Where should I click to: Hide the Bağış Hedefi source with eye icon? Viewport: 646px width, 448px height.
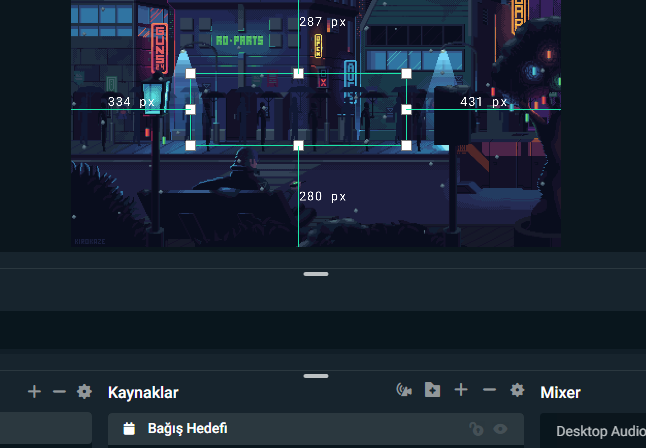click(500, 429)
